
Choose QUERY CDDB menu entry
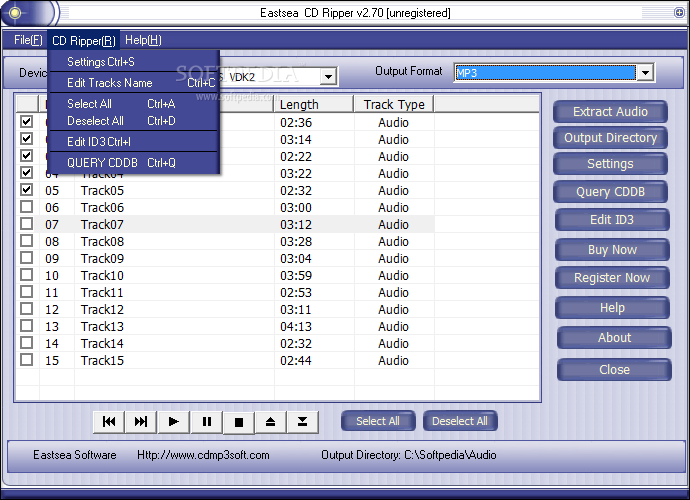click(134, 163)
